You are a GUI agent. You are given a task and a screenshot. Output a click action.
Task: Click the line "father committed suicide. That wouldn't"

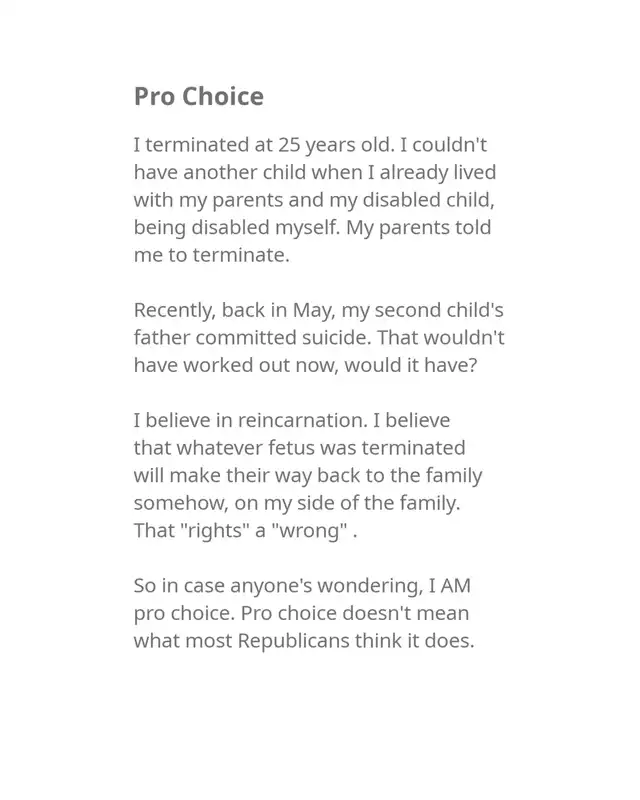click(319, 338)
